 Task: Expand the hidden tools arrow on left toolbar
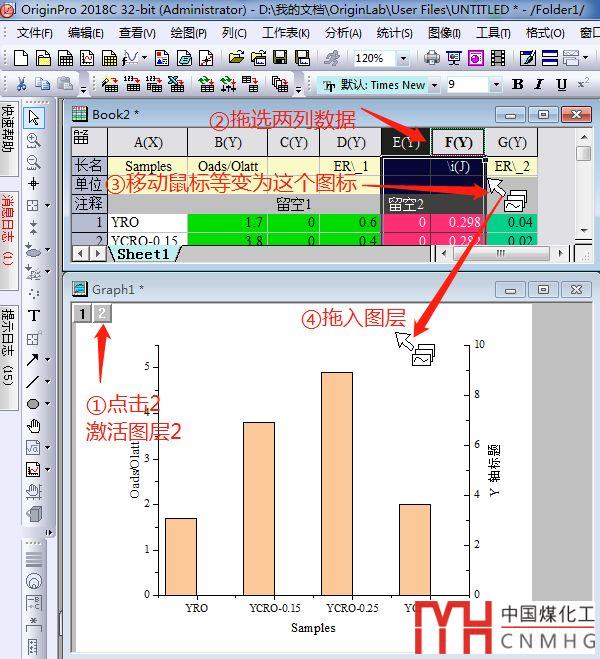pos(49,532)
